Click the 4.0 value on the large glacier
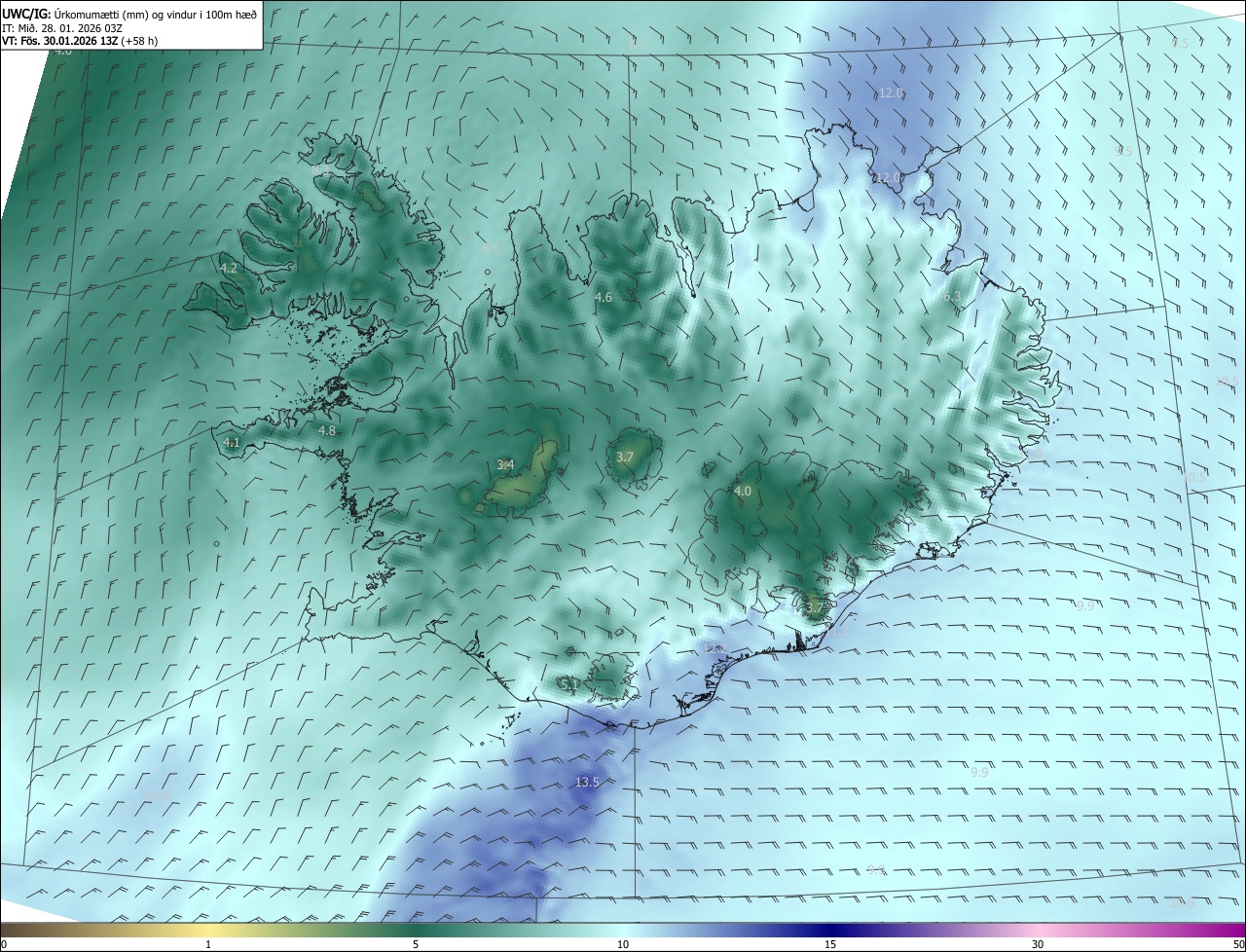This screenshot has width=1246, height=952. tap(743, 492)
